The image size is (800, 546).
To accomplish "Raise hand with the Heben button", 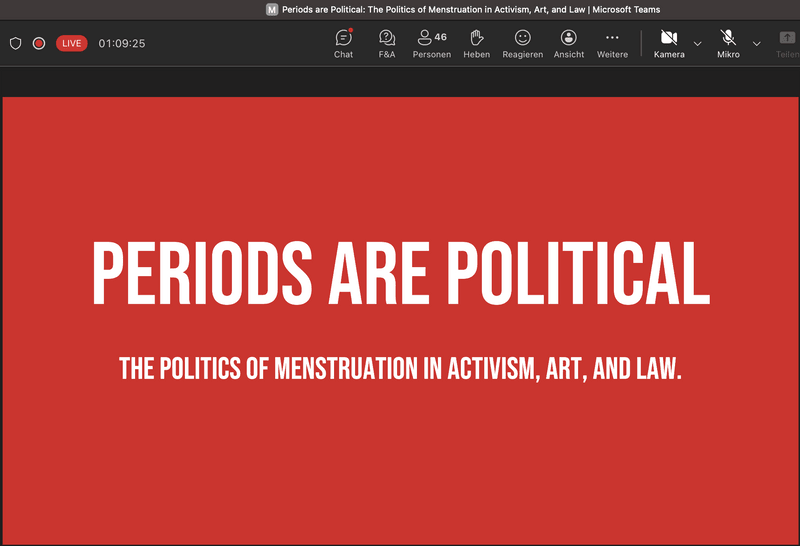I will (476, 43).
